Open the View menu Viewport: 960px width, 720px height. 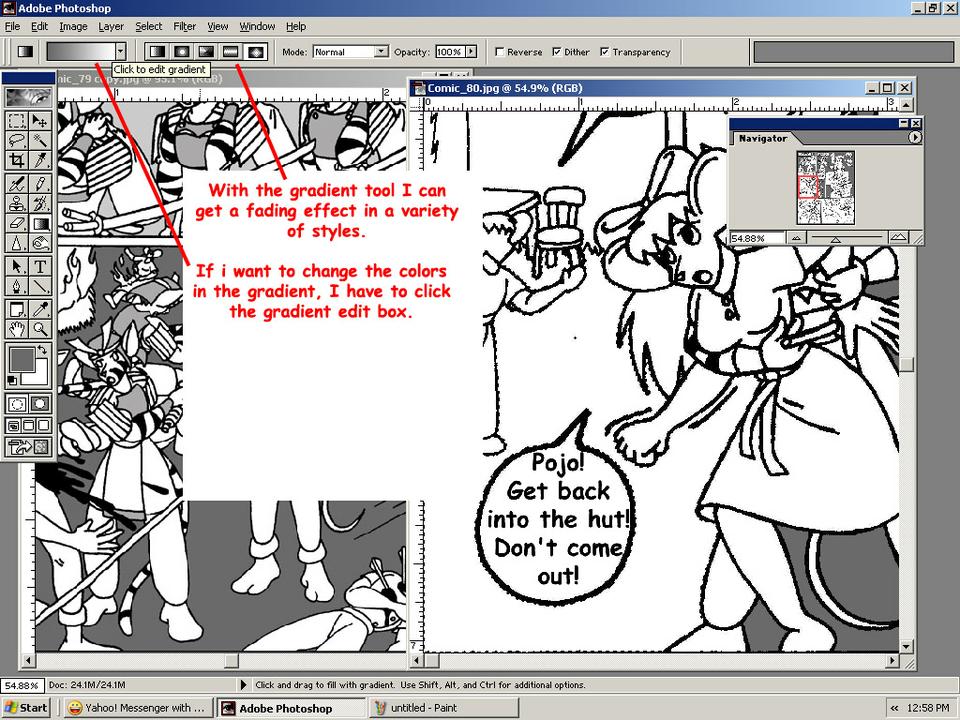[217, 26]
